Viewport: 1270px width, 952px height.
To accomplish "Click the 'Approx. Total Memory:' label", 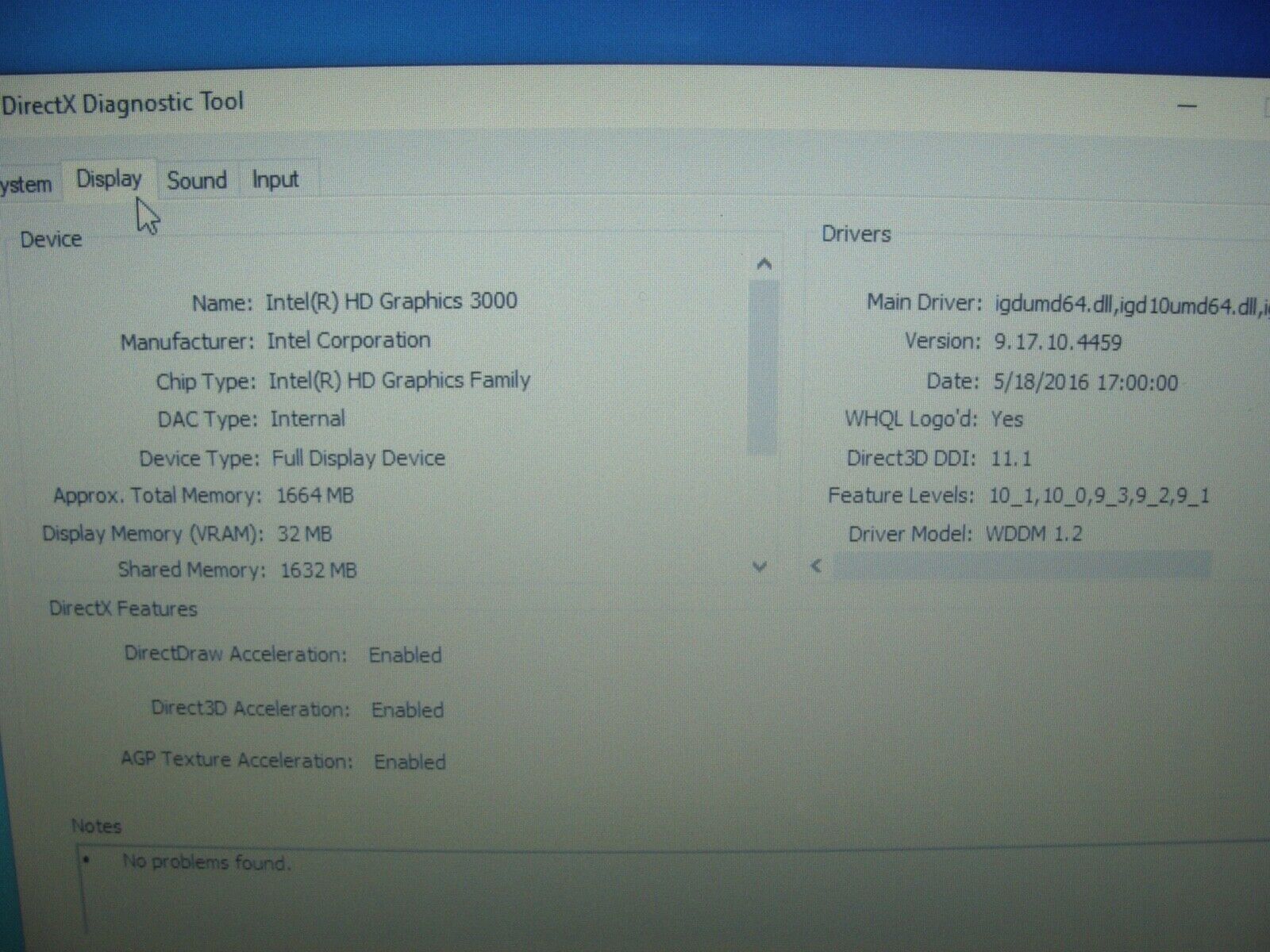I will pos(157,496).
